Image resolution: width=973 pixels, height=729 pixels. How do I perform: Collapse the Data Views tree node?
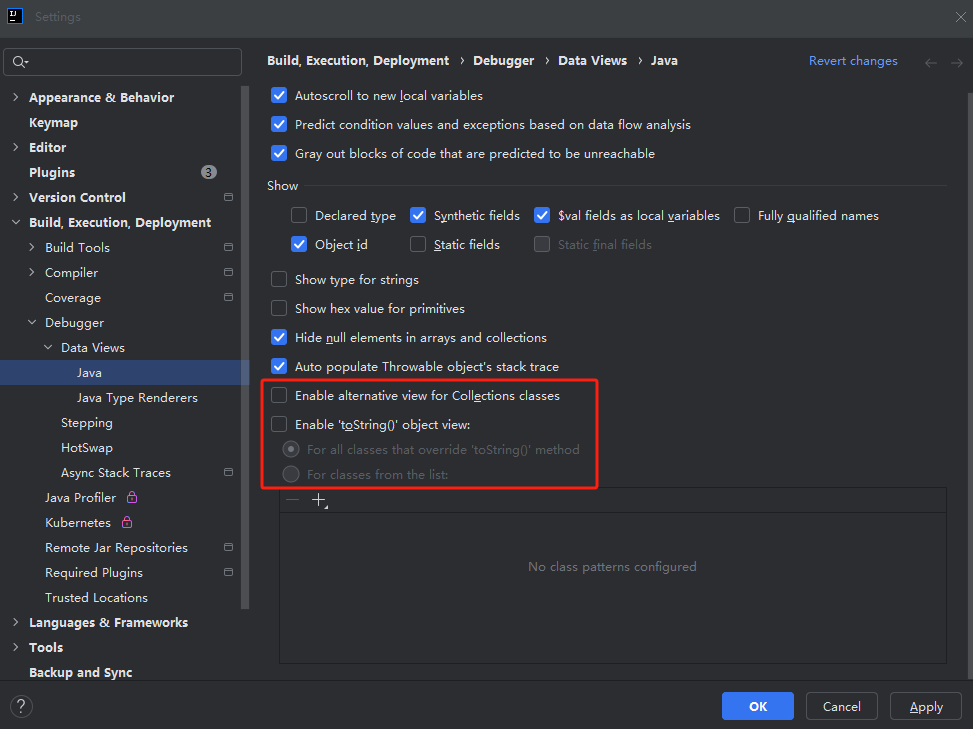click(47, 347)
